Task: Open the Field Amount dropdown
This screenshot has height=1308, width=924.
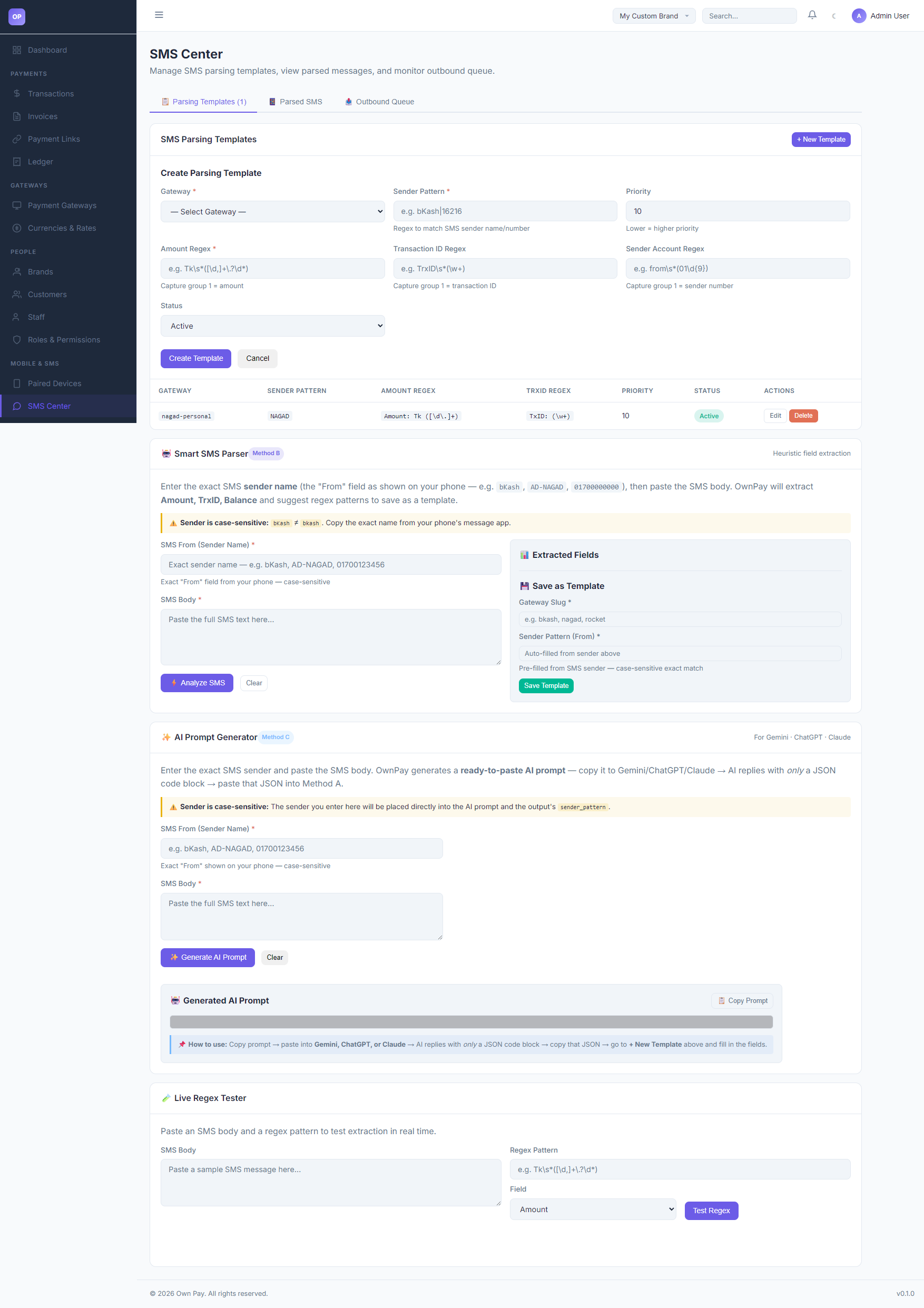Action: coord(593,1209)
